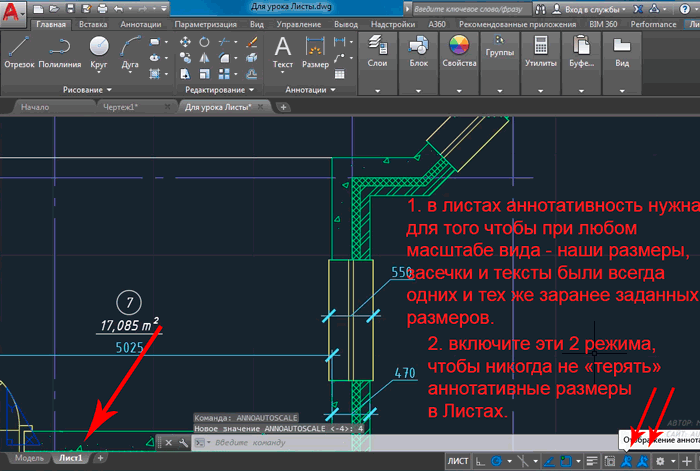Open the Буфер clipboard dropdown
700x471 pixels.
(x=581, y=91)
